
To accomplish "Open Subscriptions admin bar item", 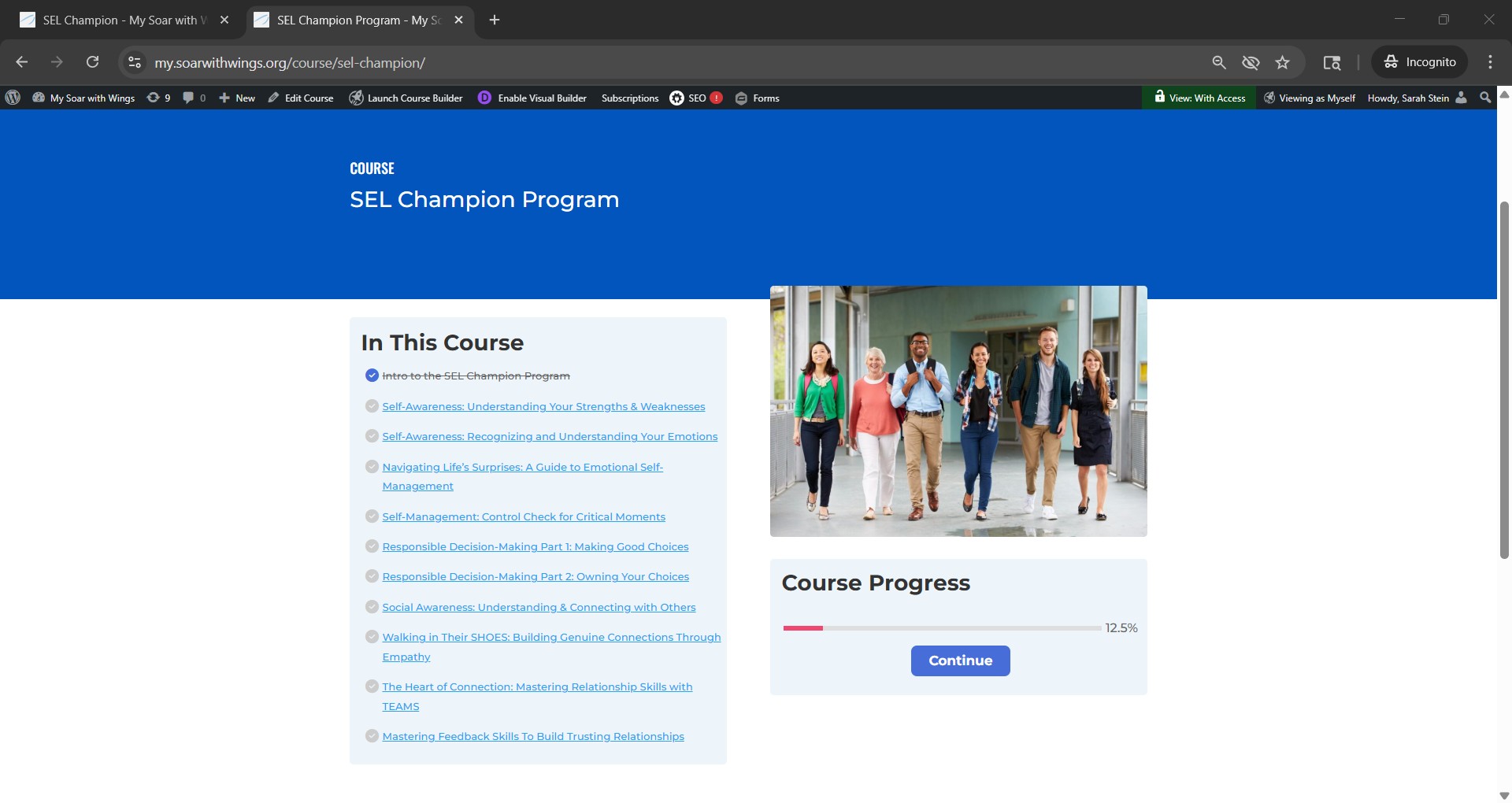I will click(630, 98).
